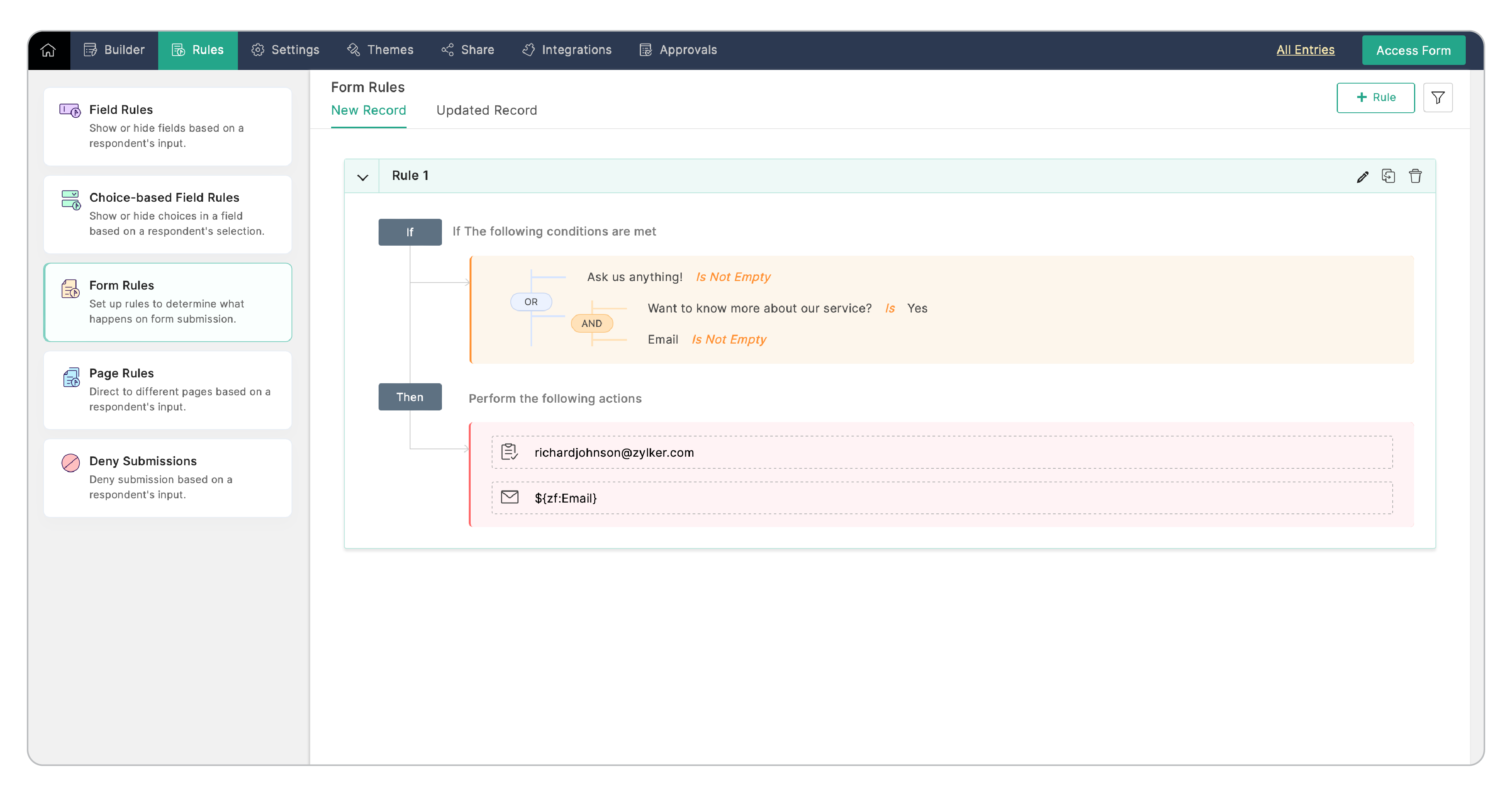
Task: Select the New Record tab
Action: 368,110
